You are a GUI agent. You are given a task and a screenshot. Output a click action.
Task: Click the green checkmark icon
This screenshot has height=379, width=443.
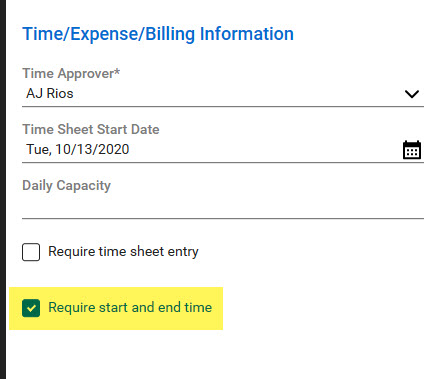pos(31,308)
